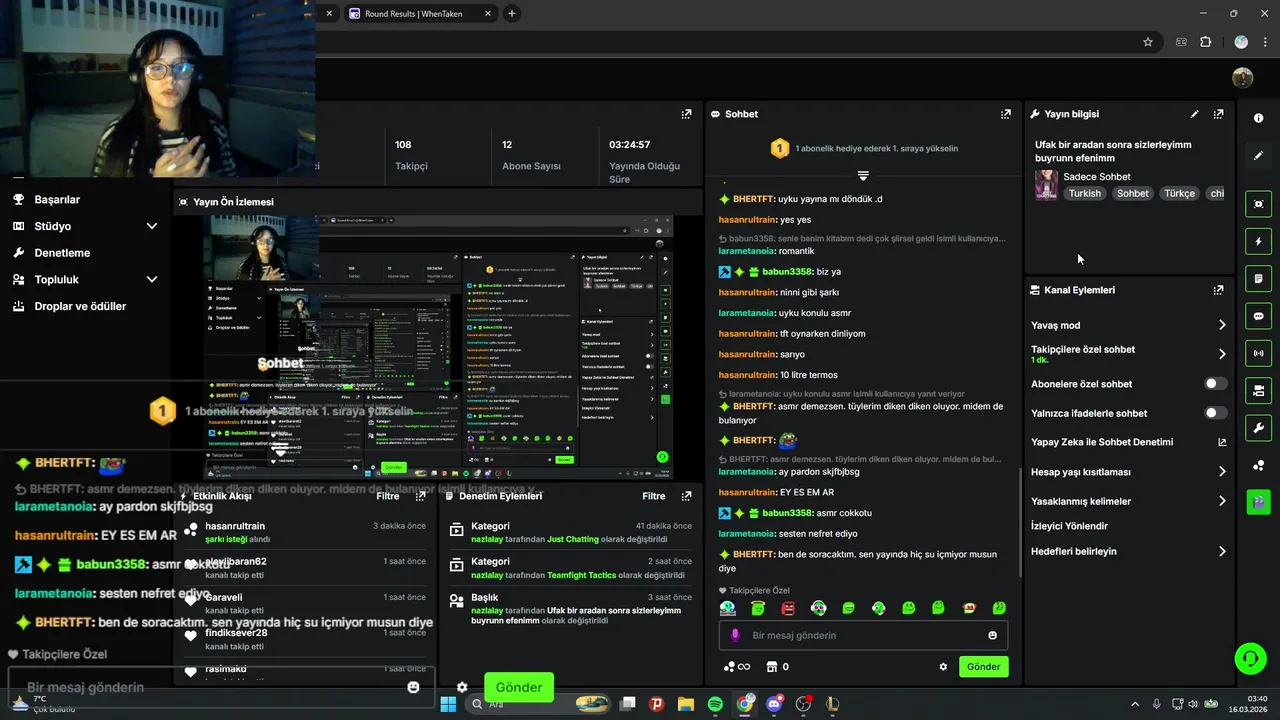Open emoji picker in chat message box

click(992, 635)
